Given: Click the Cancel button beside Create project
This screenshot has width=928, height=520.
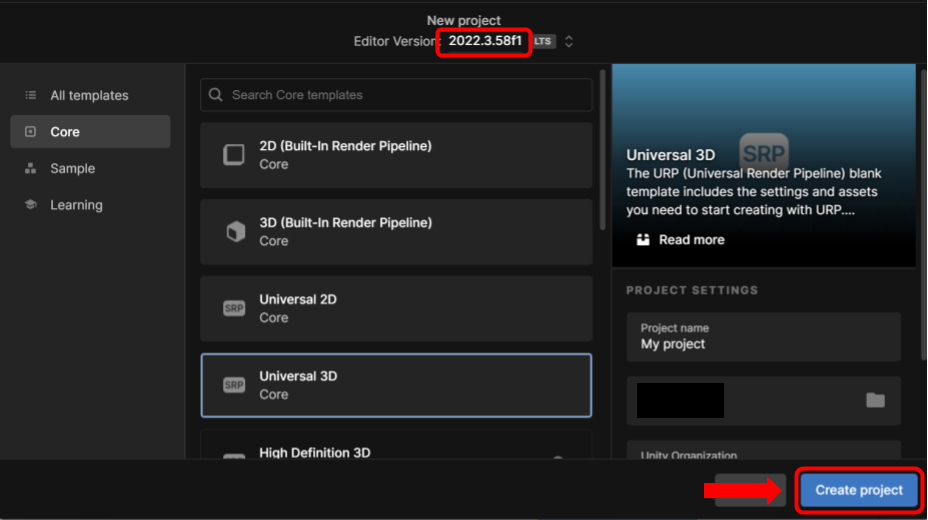Looking at the screenshot, I should pos(750,490).
